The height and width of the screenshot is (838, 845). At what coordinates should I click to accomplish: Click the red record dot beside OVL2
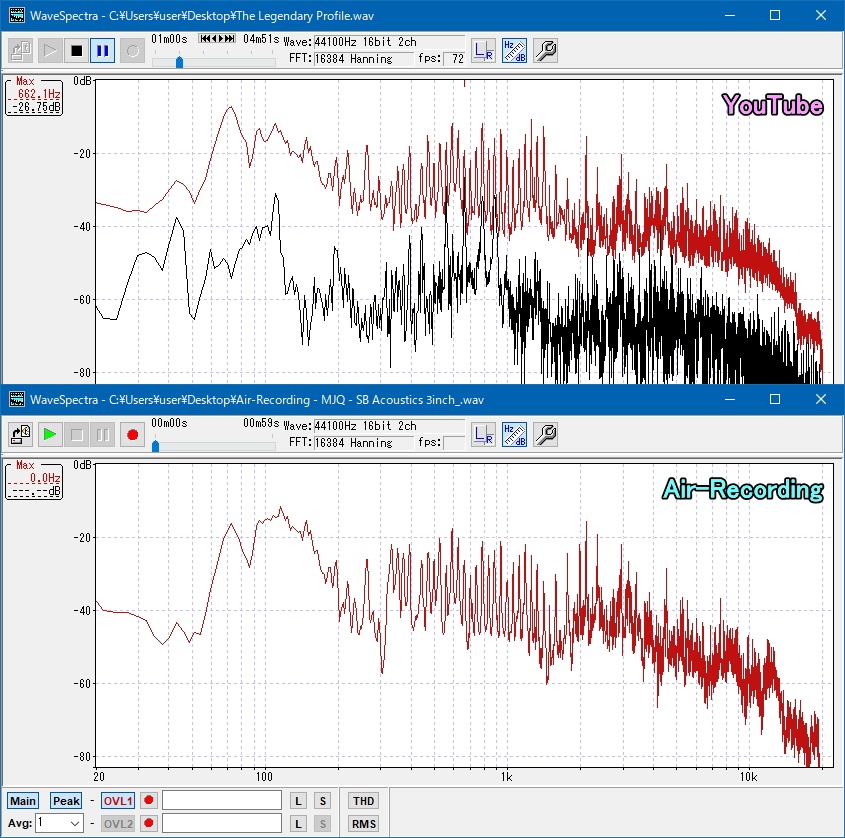point(149,823)
